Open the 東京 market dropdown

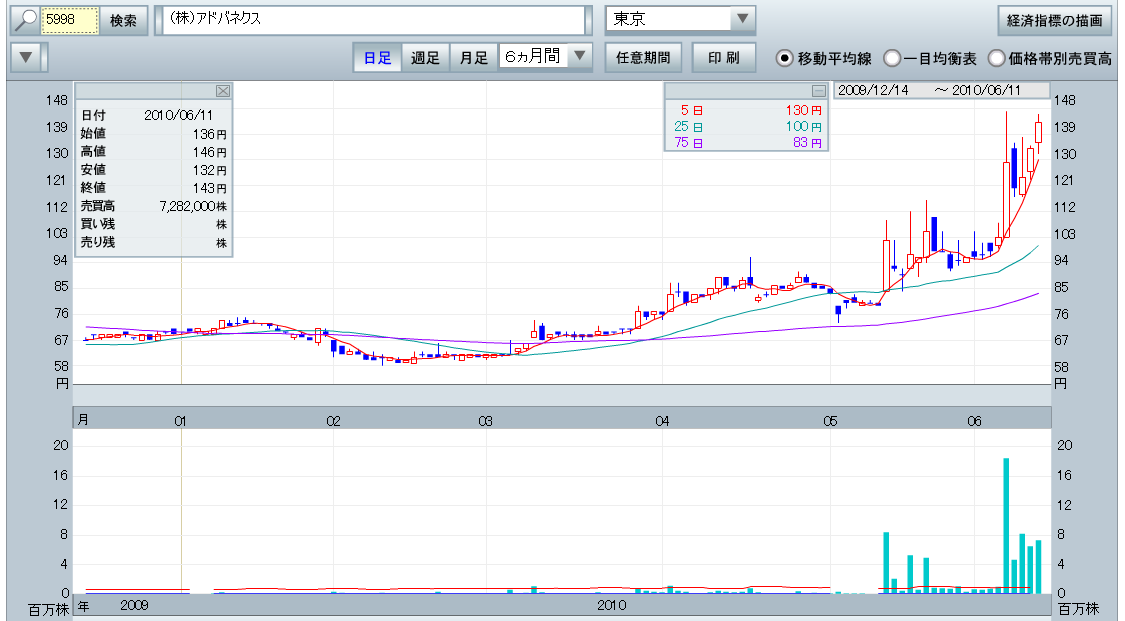pos(741,20)
